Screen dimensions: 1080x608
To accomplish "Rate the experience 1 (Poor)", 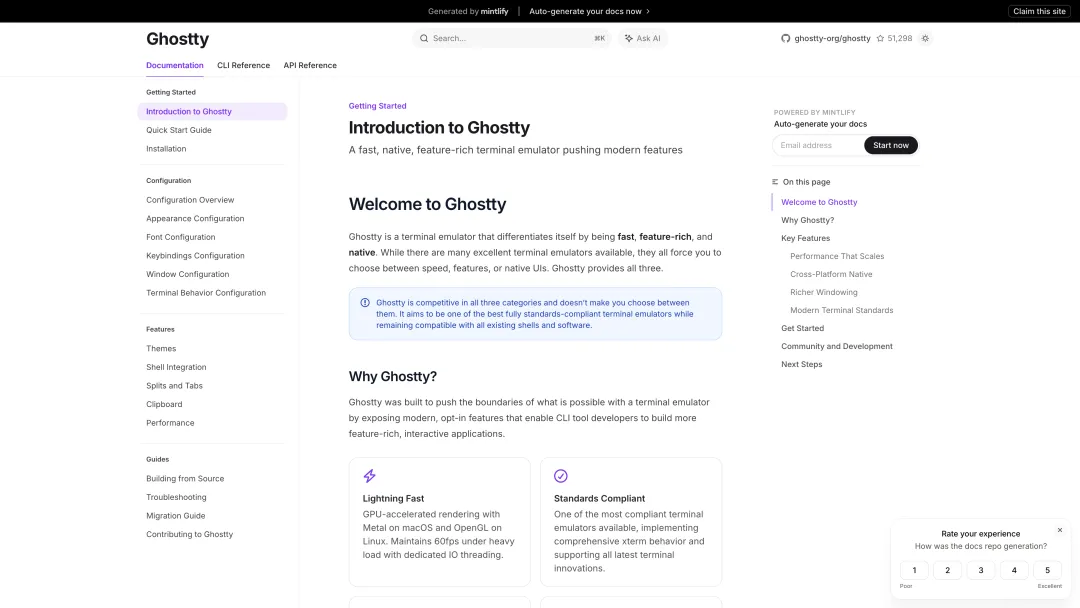I will (914, 570).
